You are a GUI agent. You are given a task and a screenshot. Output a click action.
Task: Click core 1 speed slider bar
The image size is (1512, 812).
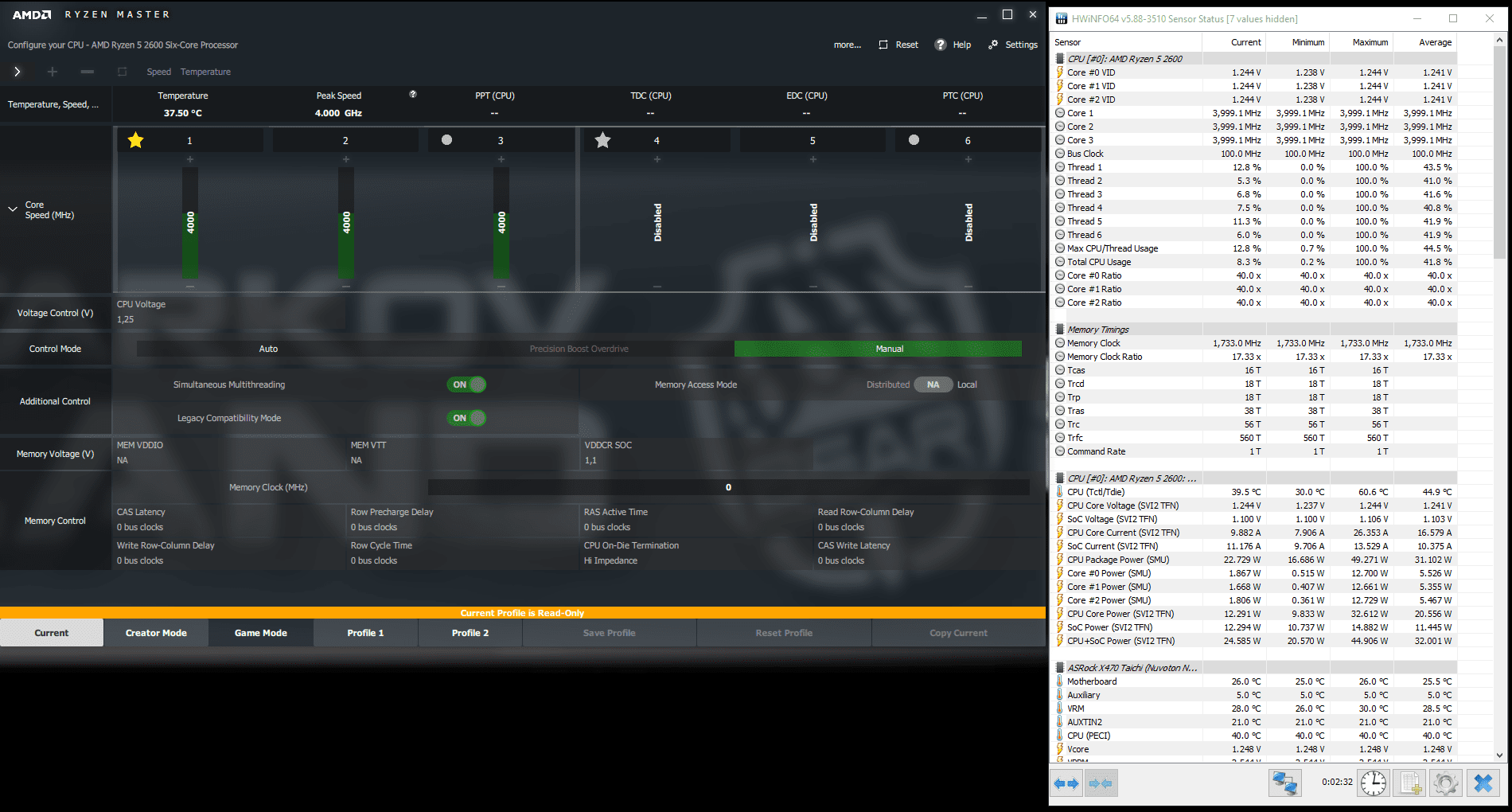coord(190,222)
